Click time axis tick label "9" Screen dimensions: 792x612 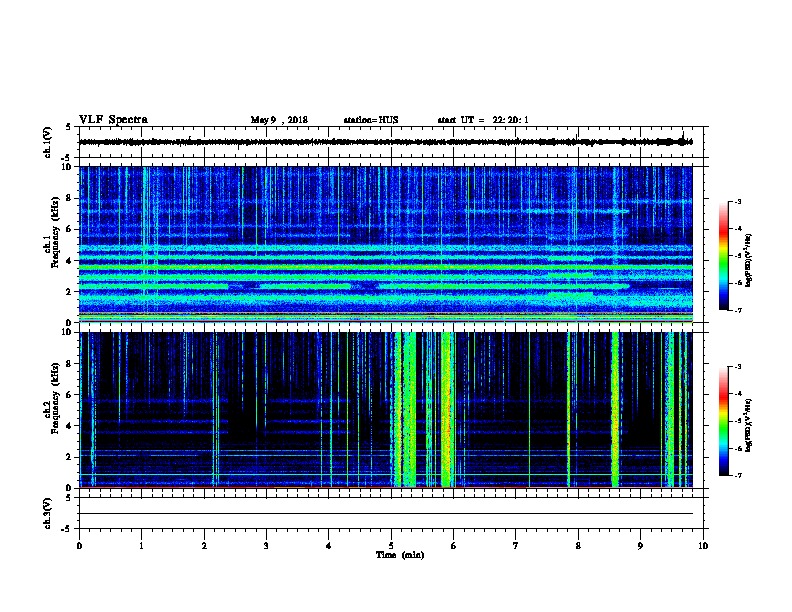[x=640, y=545]
